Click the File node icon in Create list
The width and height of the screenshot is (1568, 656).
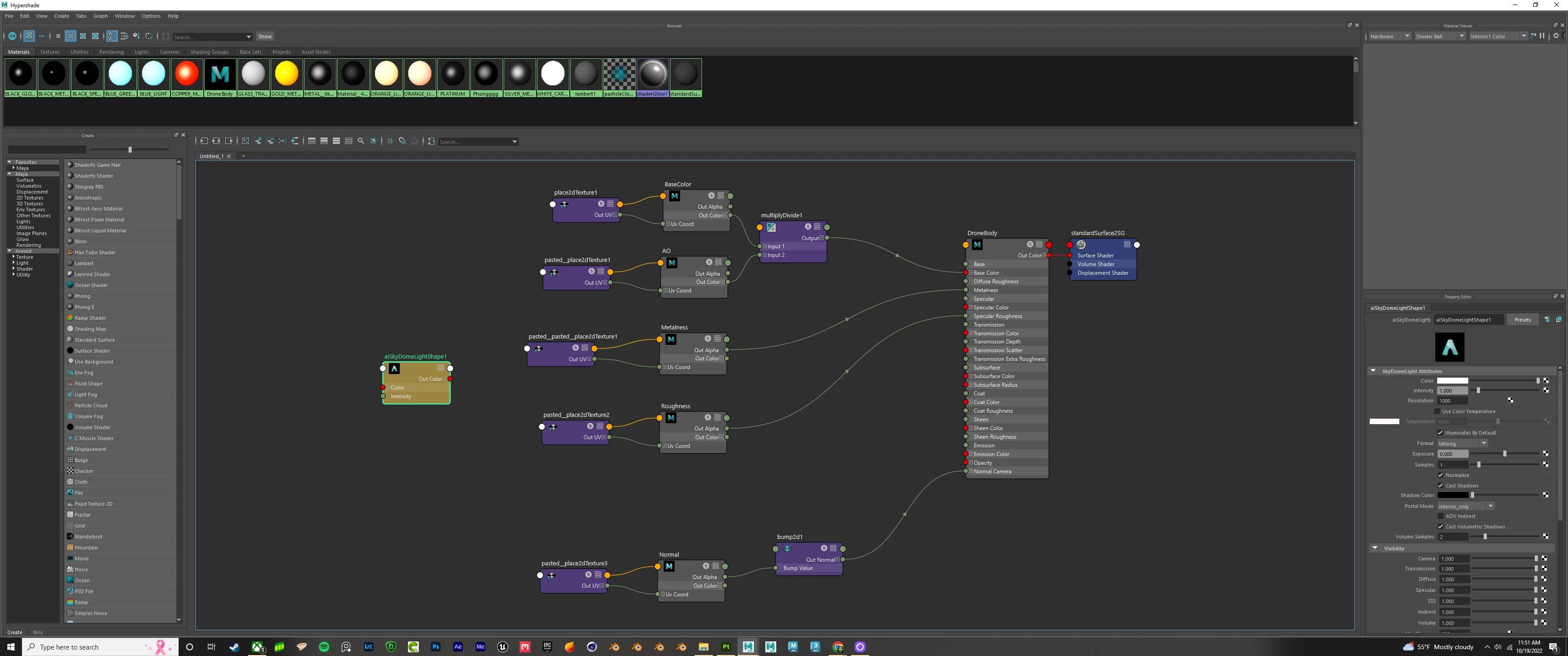pyautogui.click(x=70, y=493)
